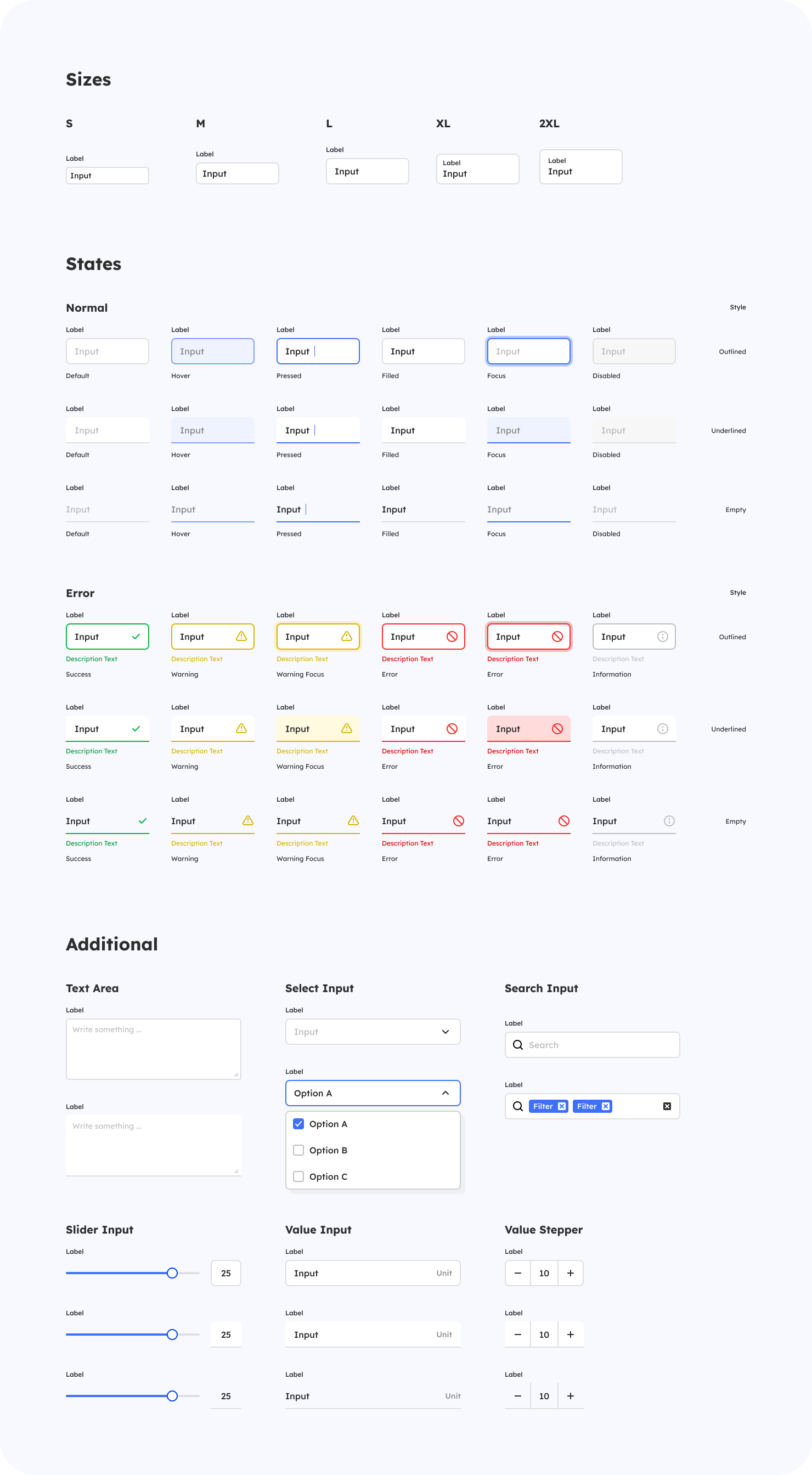Click the empty Search input field
This screenshot has height=1475, width=812.
point(592,1045)
